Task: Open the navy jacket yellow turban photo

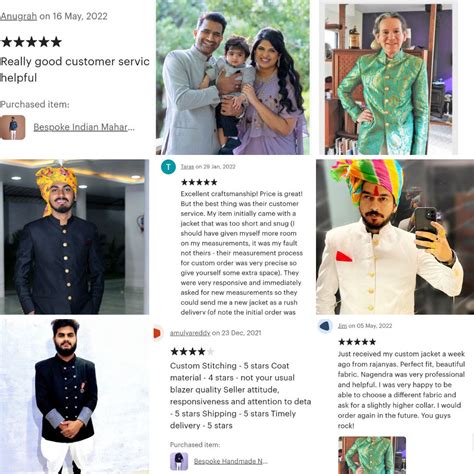Action: [x=74, y=237]
